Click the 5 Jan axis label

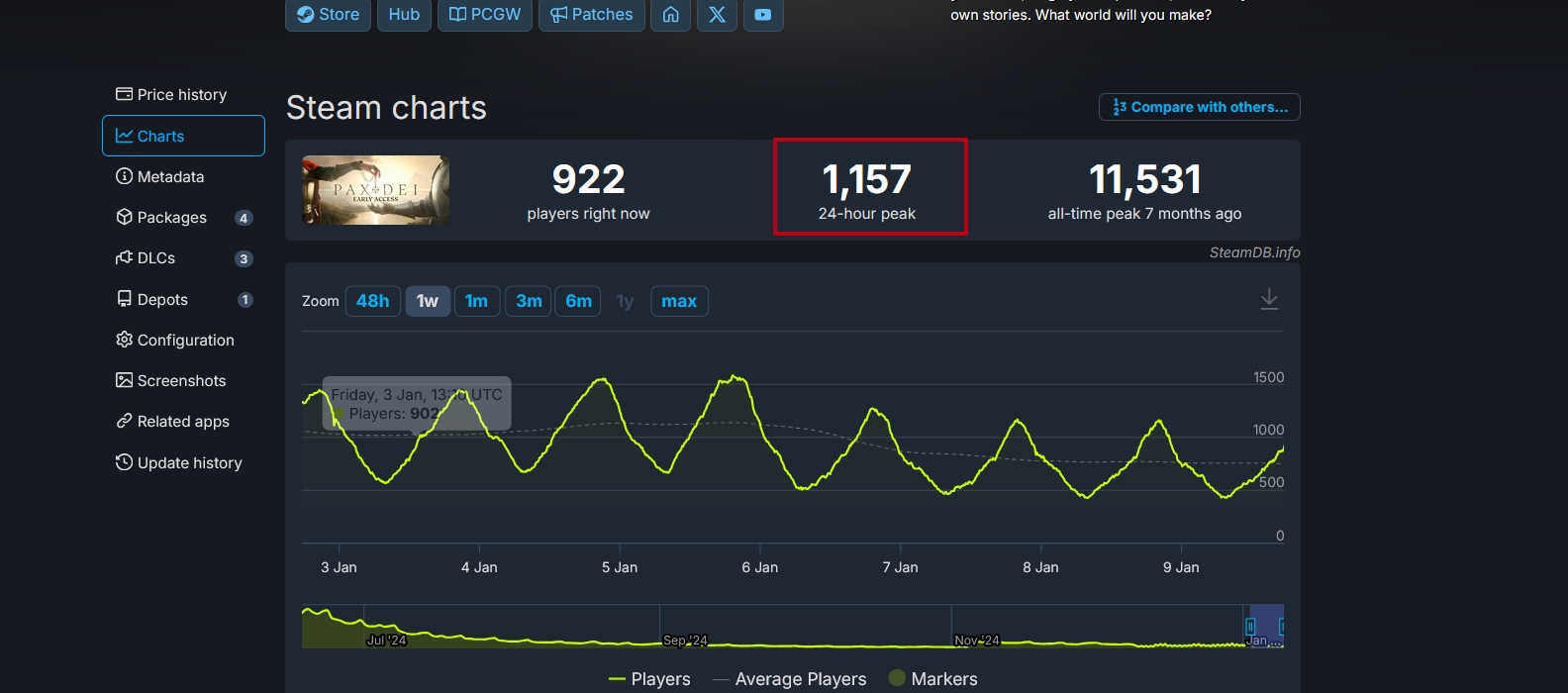(x=620, y=567)
